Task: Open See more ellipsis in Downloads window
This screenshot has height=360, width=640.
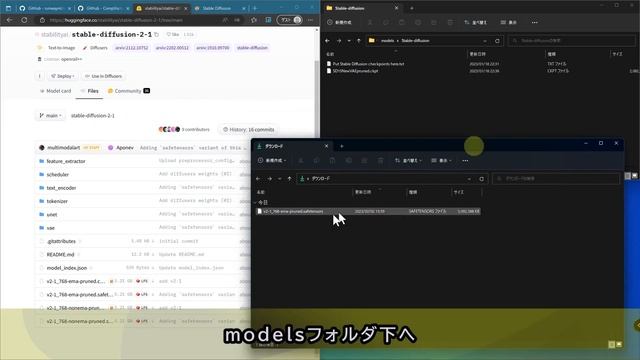Action: pyautogui.click(x=465, y=160)
